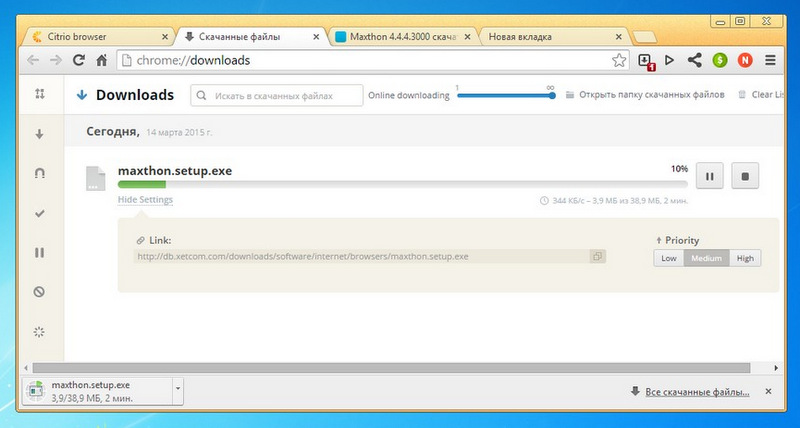Open the home page icon
800x428 pixels.
pyautogui.click(x=102, y=60)
